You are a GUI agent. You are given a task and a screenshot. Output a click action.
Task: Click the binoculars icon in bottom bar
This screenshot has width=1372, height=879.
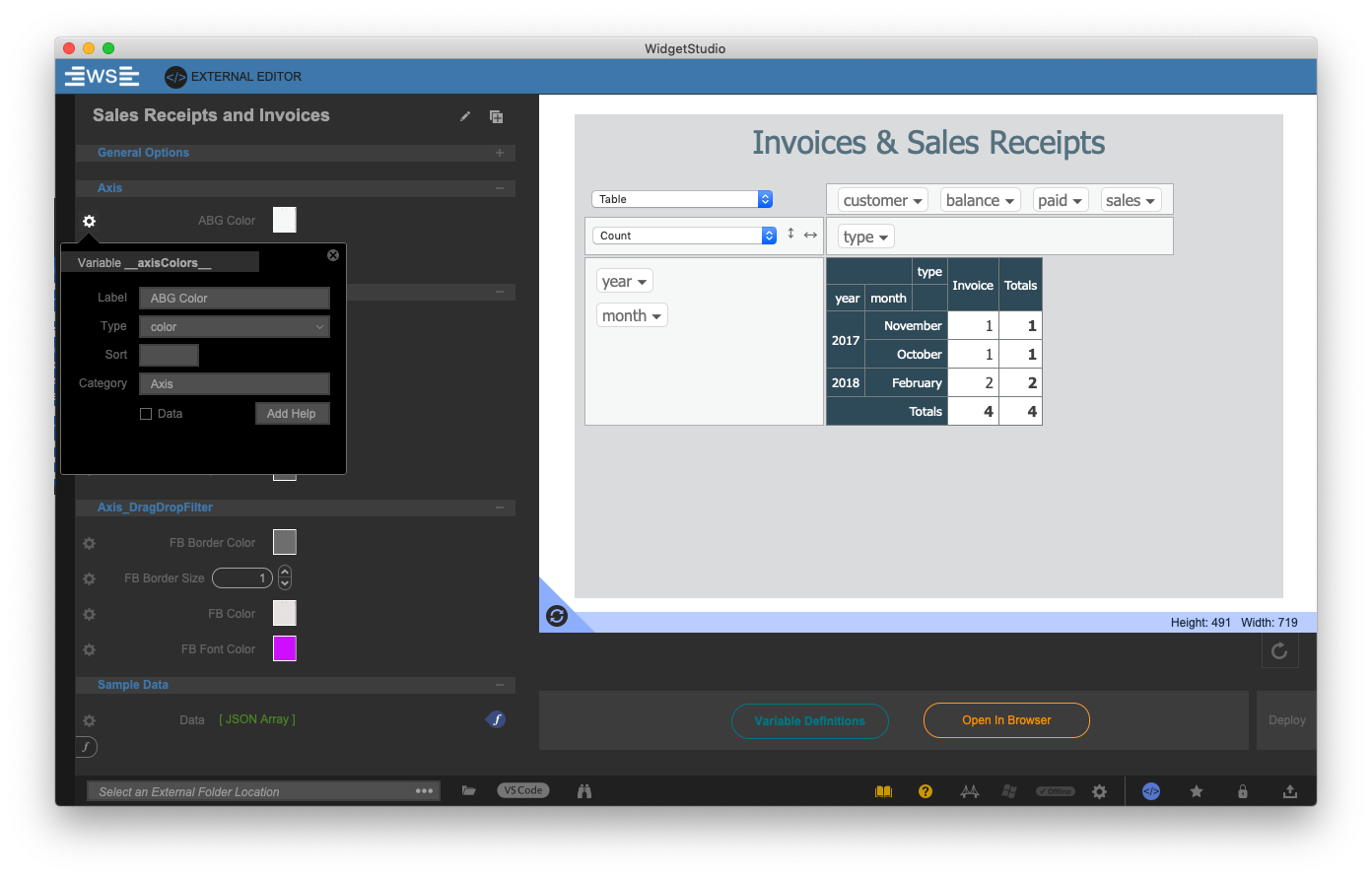tap(584, 790)
